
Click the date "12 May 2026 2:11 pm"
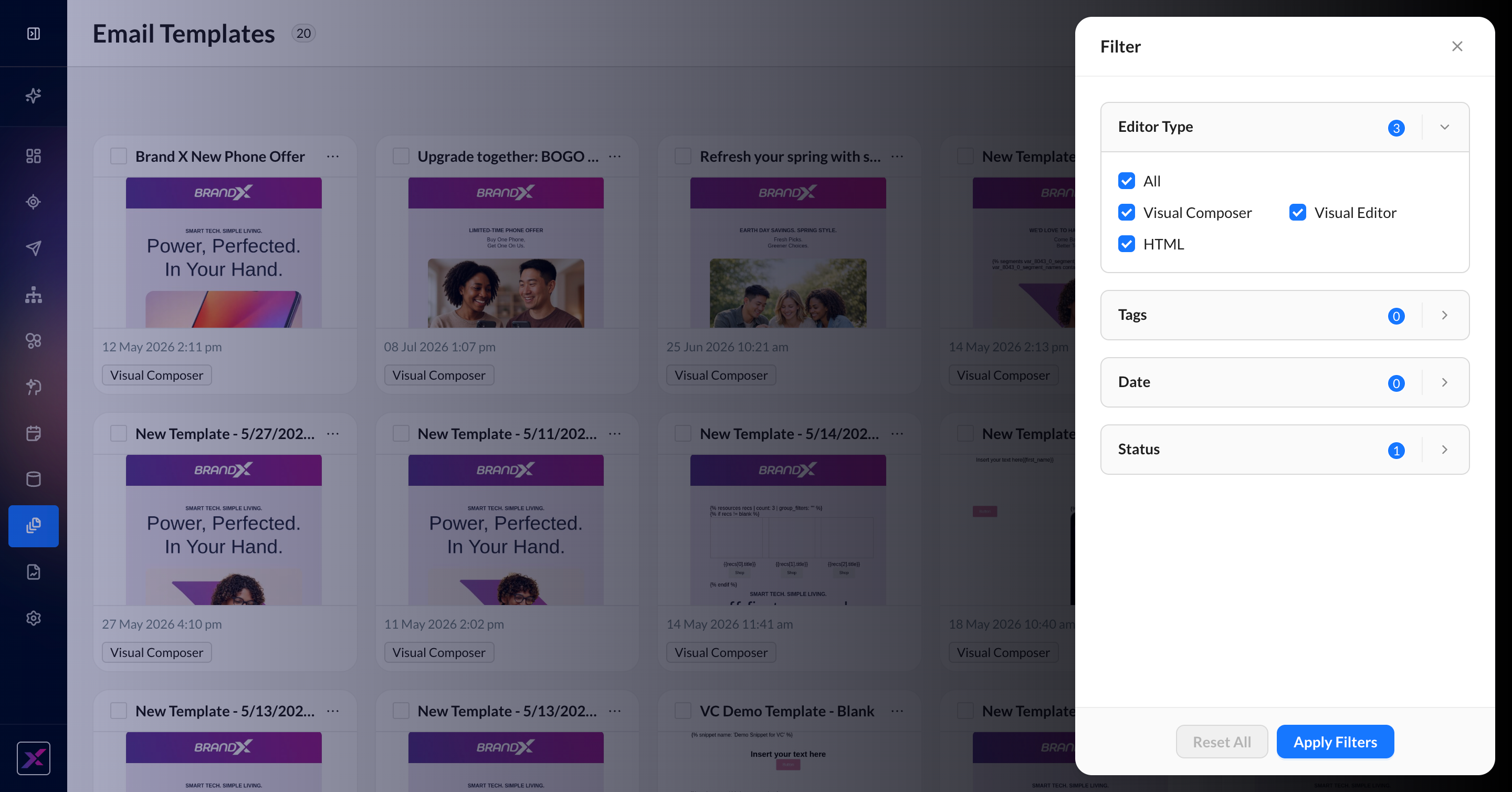[162, 347]
